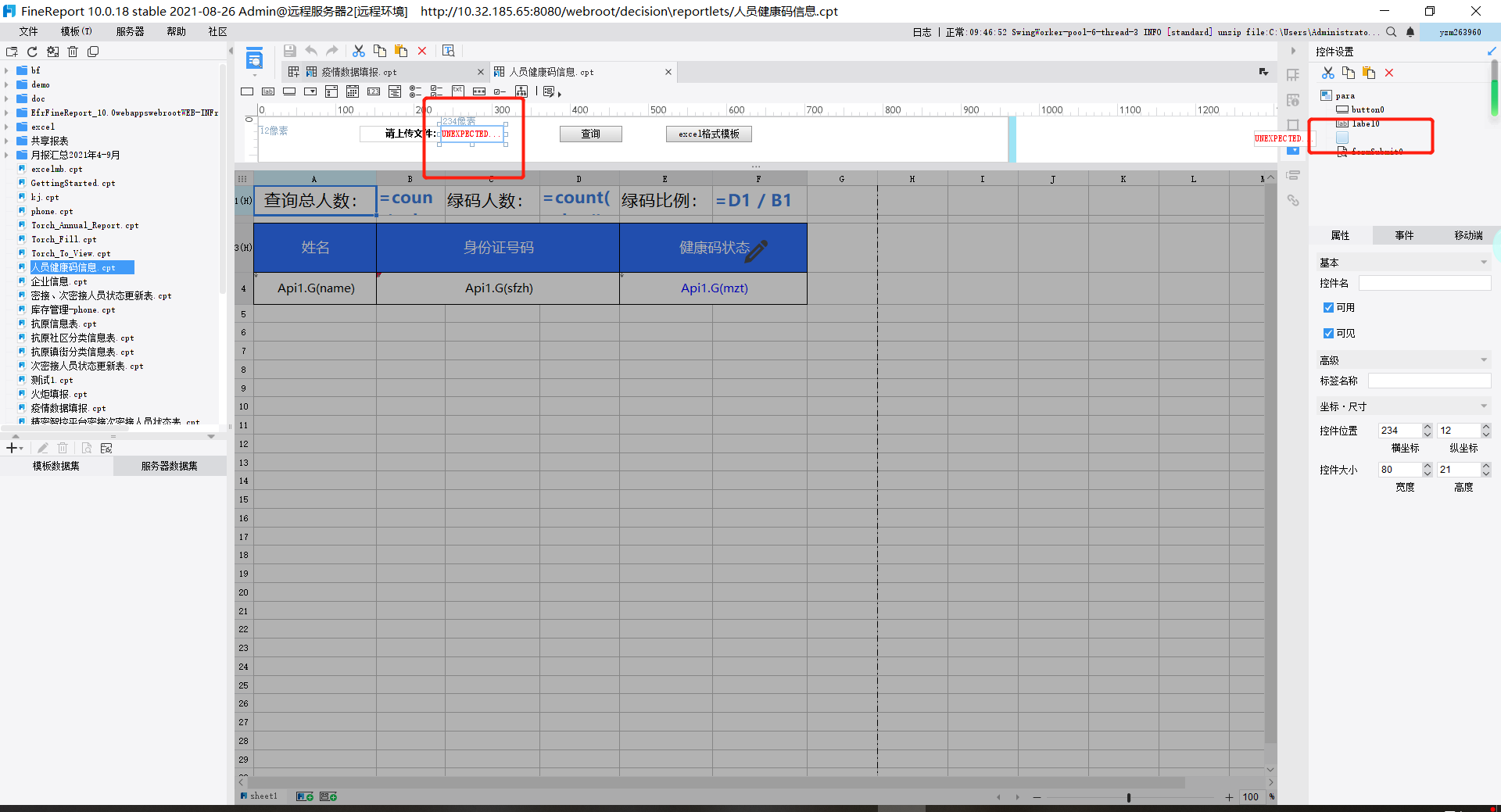Open the 服务器 menu
Viewport: 1501px width, 812px height.
(x=131, y=31)
